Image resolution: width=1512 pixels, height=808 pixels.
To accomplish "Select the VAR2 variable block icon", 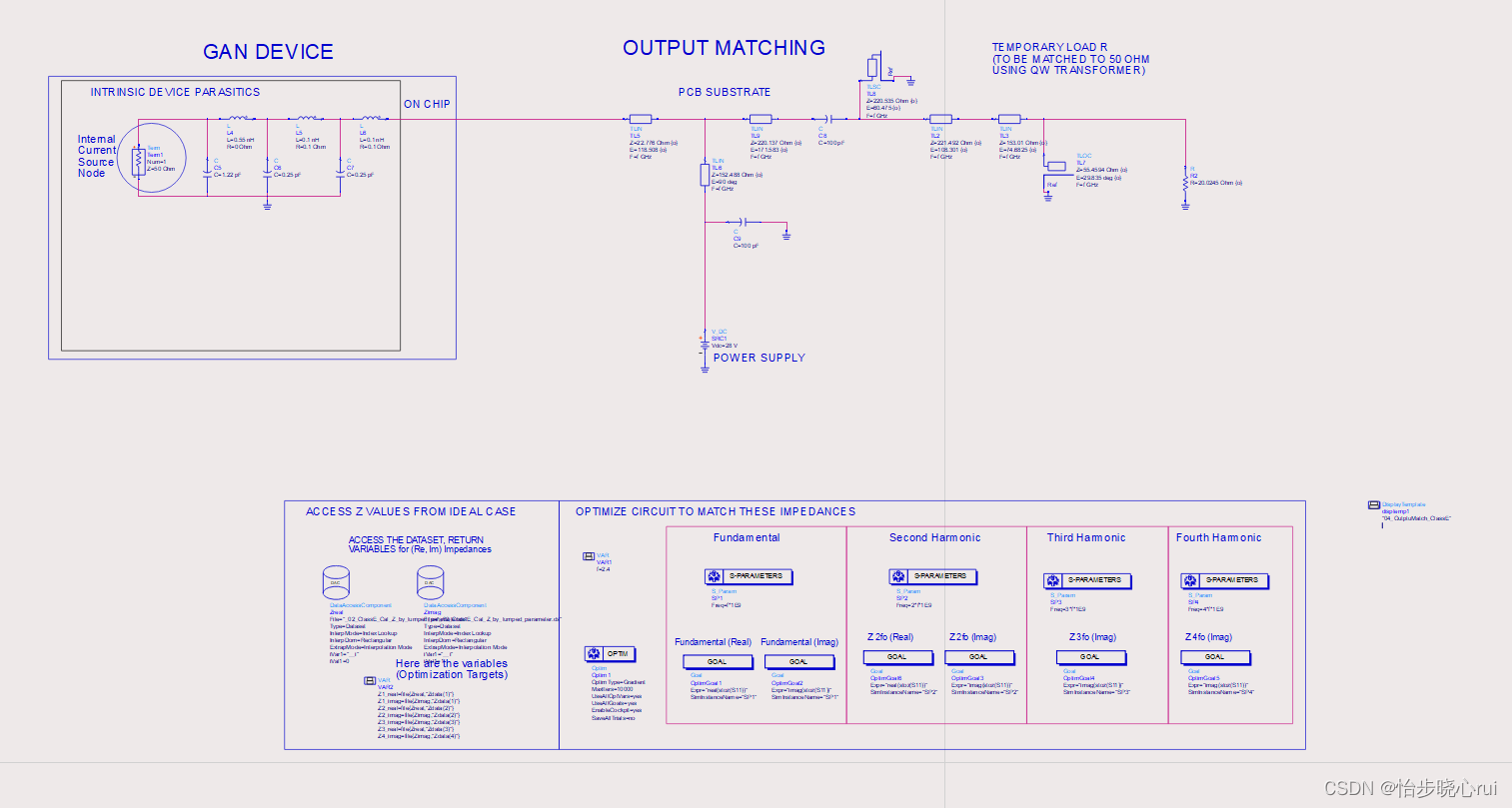I will pos(370,680).
